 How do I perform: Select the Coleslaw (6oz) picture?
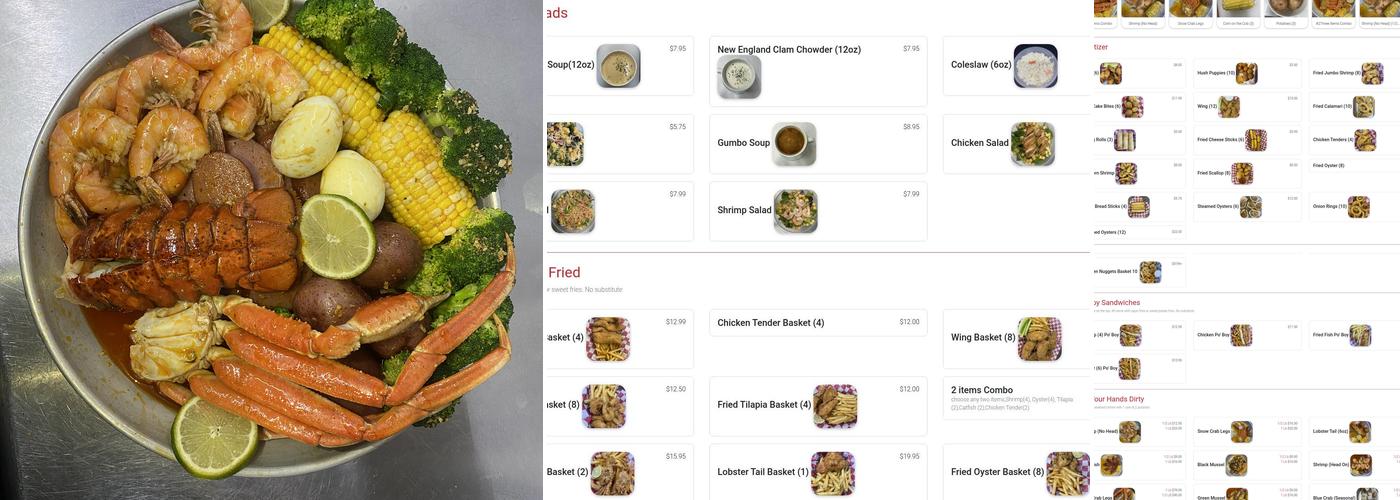(x=1035, y=66)
